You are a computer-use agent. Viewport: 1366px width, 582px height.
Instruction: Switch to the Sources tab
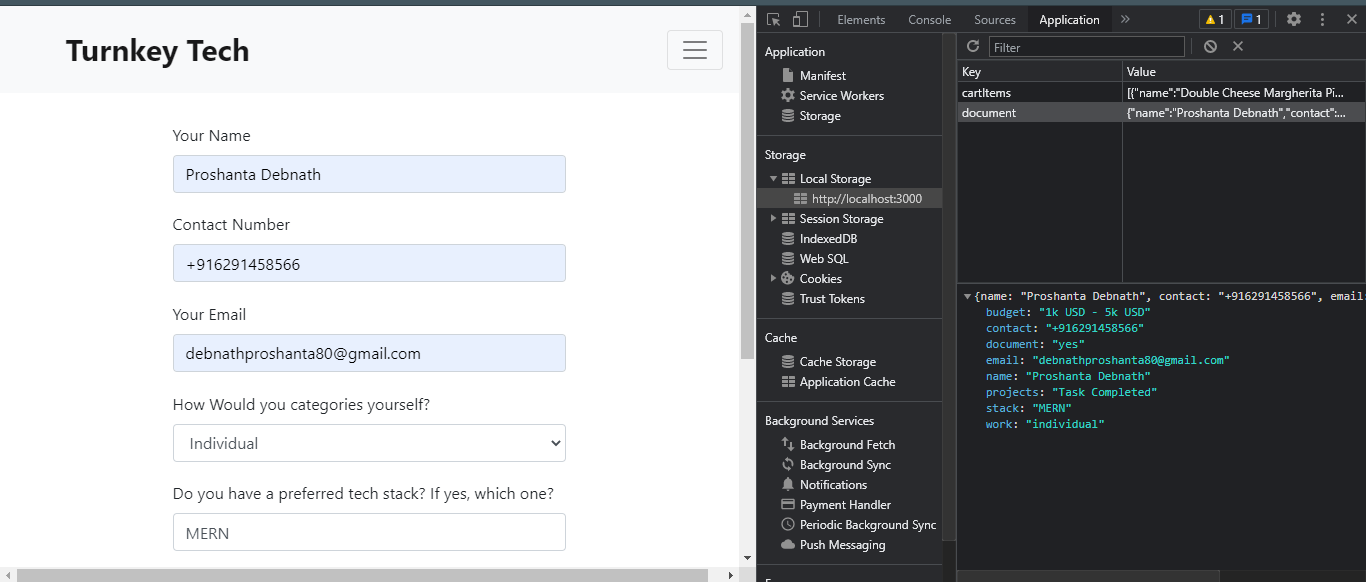click(x=994, y=18)
